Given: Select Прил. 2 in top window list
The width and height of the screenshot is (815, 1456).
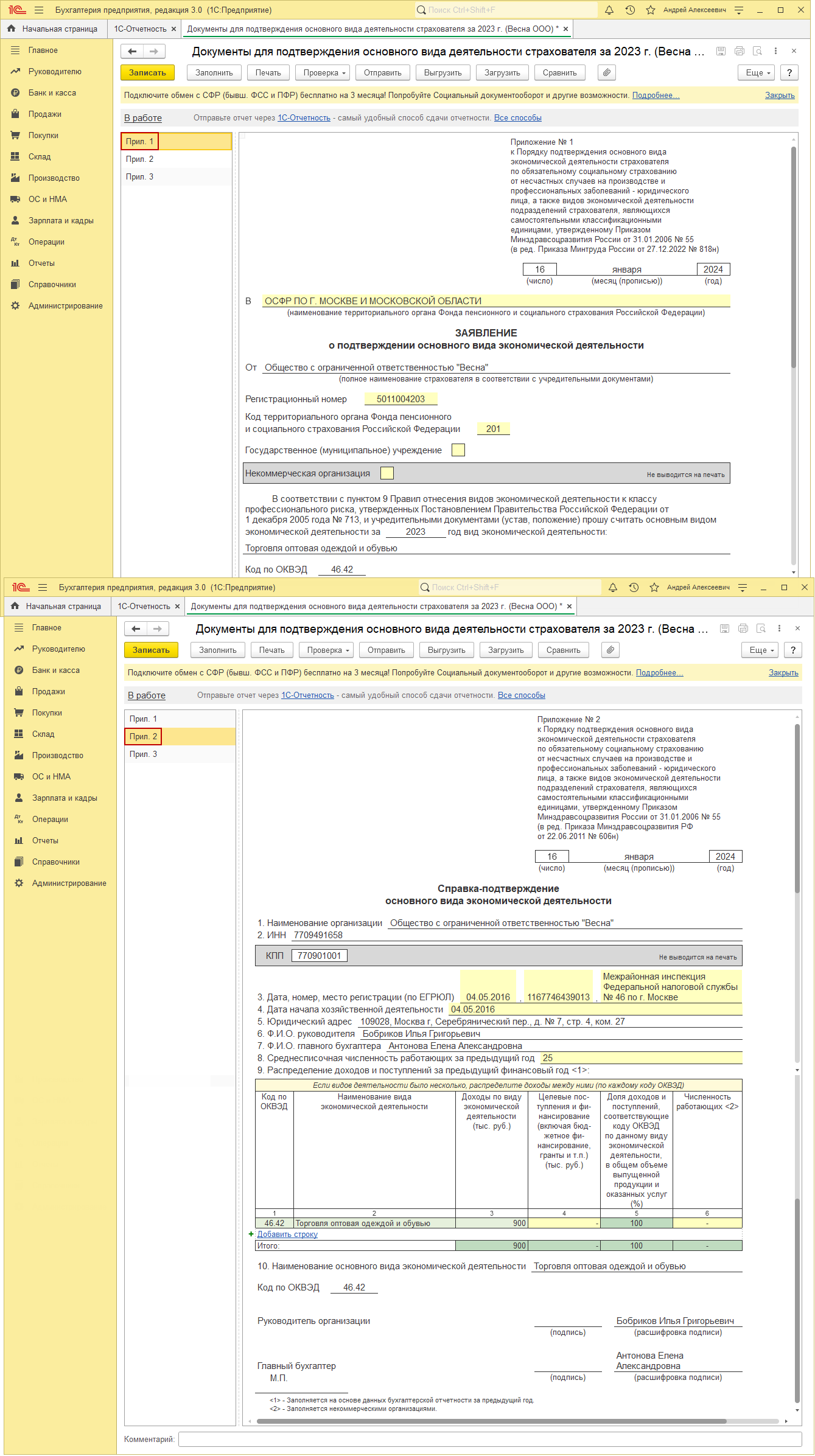Looking at the screenshot, I should click(x=177, y=159).
